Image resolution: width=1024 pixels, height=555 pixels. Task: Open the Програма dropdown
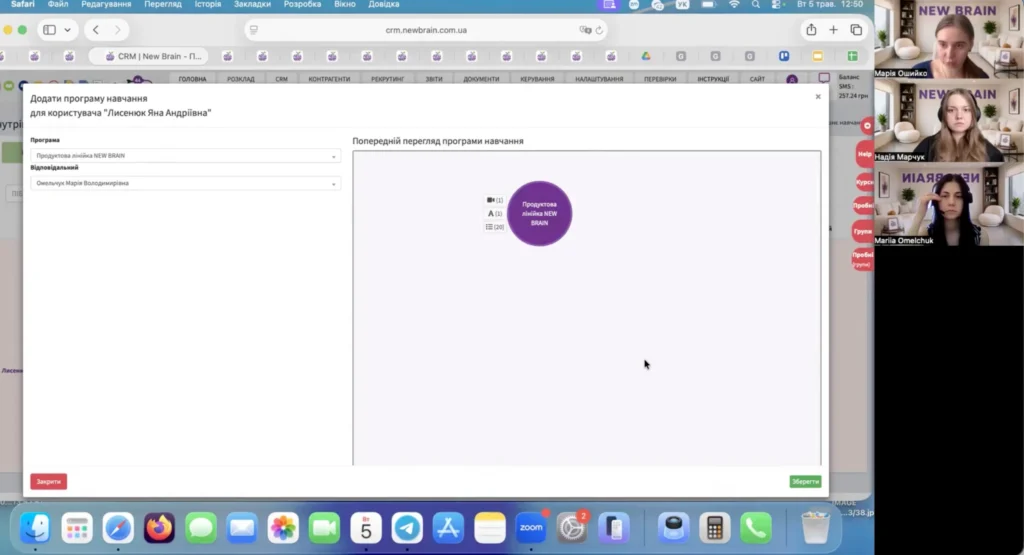tap(185, 156)
